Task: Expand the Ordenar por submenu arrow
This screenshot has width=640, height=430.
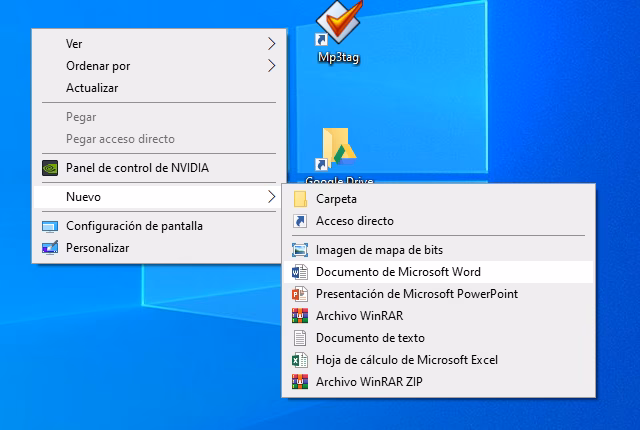Action: coord(271,66)
